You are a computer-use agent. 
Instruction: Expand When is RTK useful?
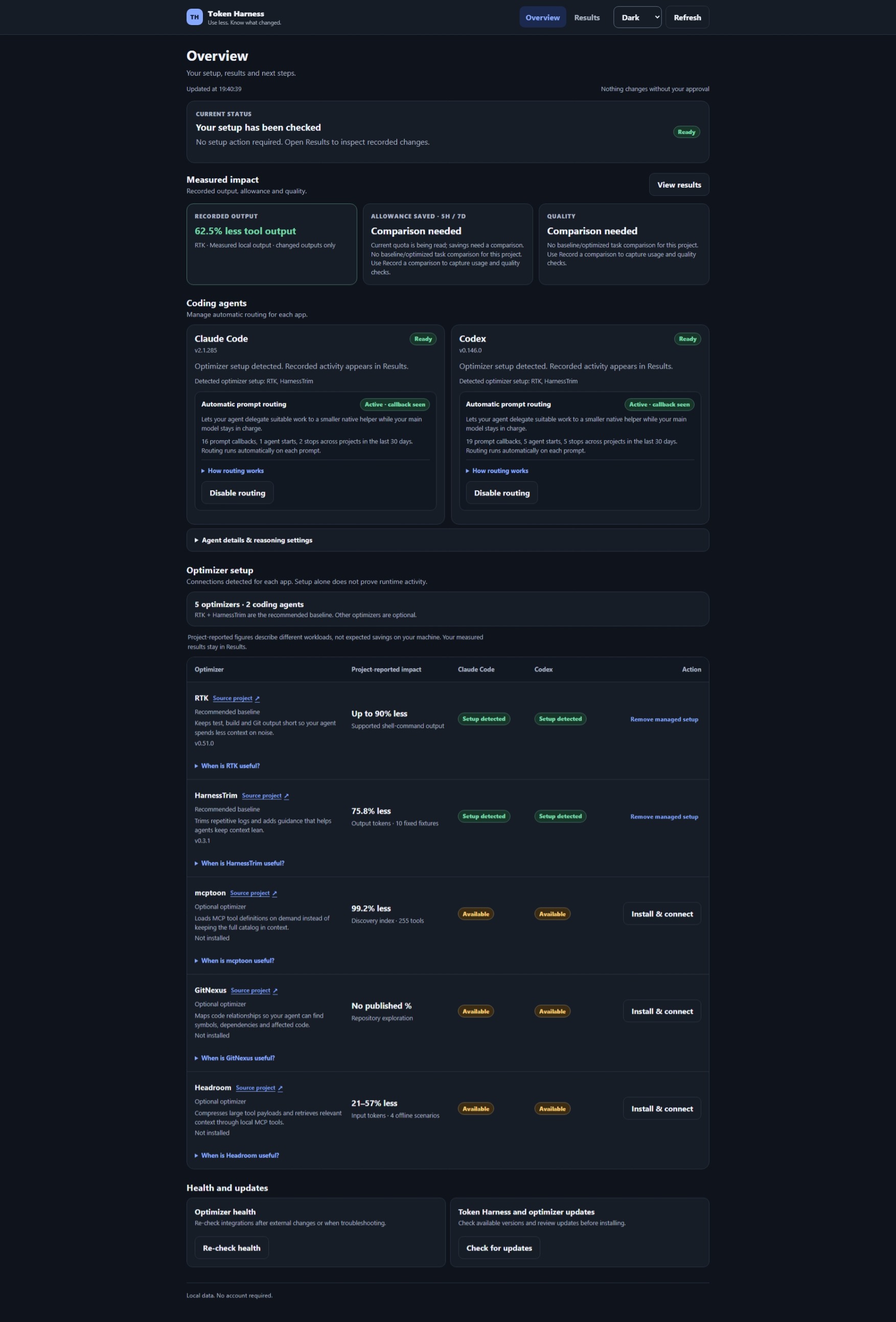point(227,766)
